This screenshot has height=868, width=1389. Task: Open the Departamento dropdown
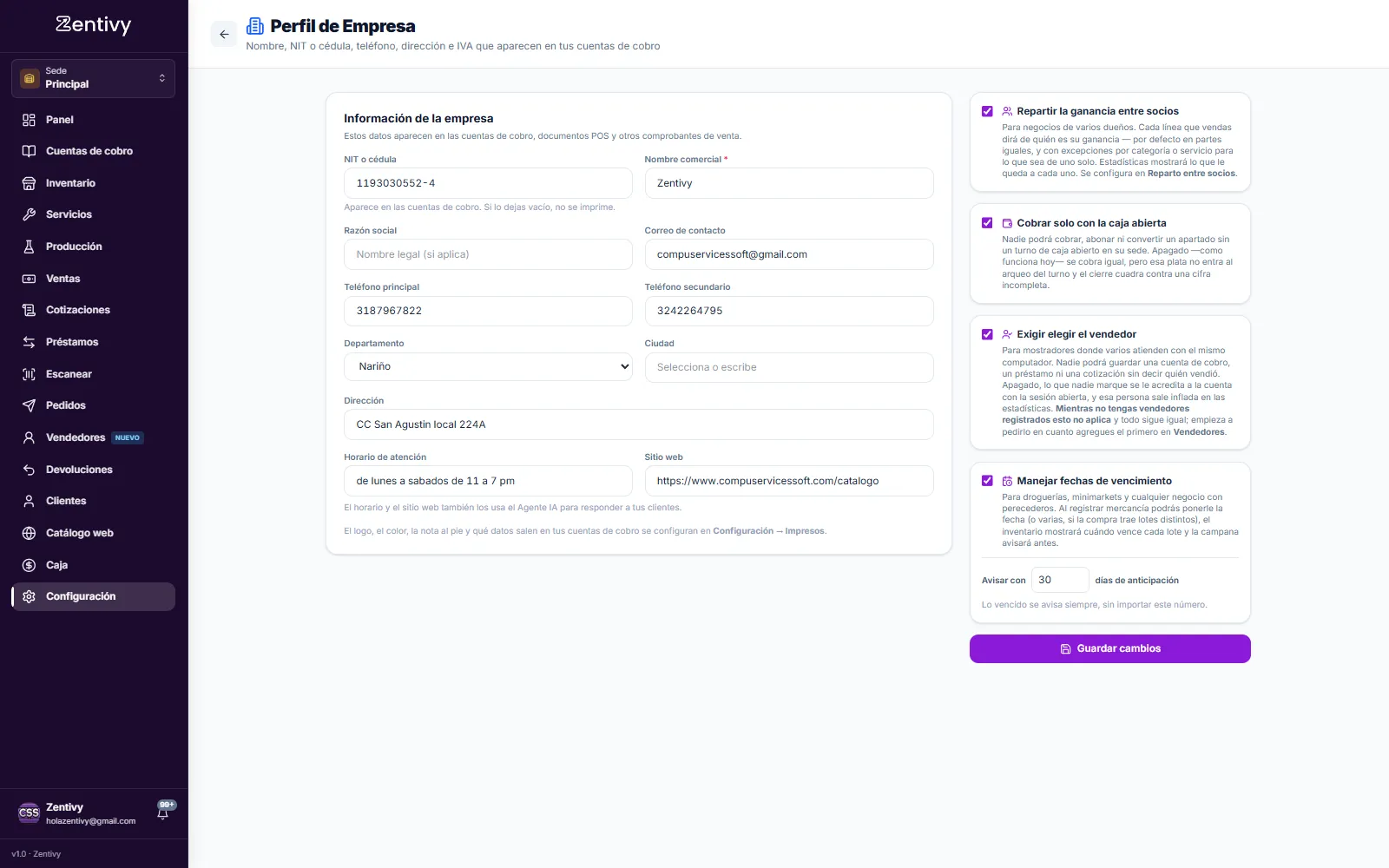[488, 366]
